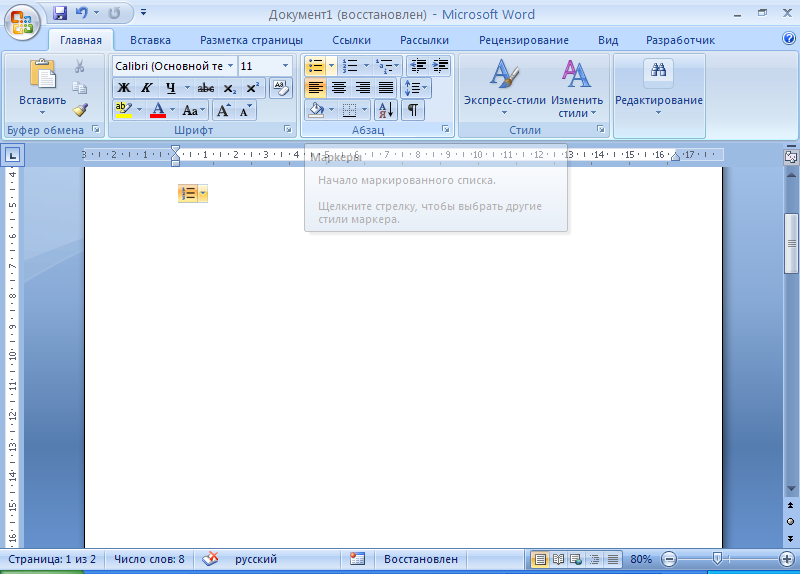Click the macro recording icon in status bar

coord(357,559)
